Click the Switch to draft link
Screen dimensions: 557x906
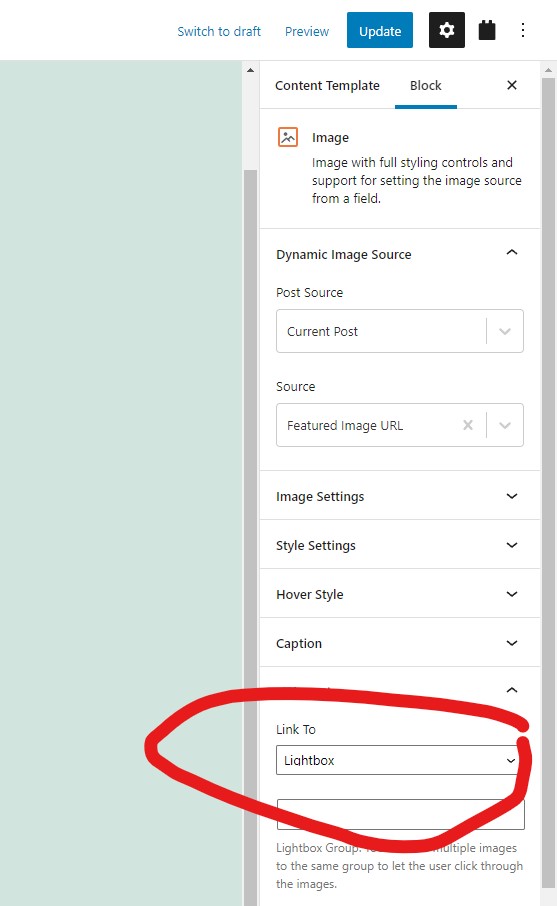[219, 31]
